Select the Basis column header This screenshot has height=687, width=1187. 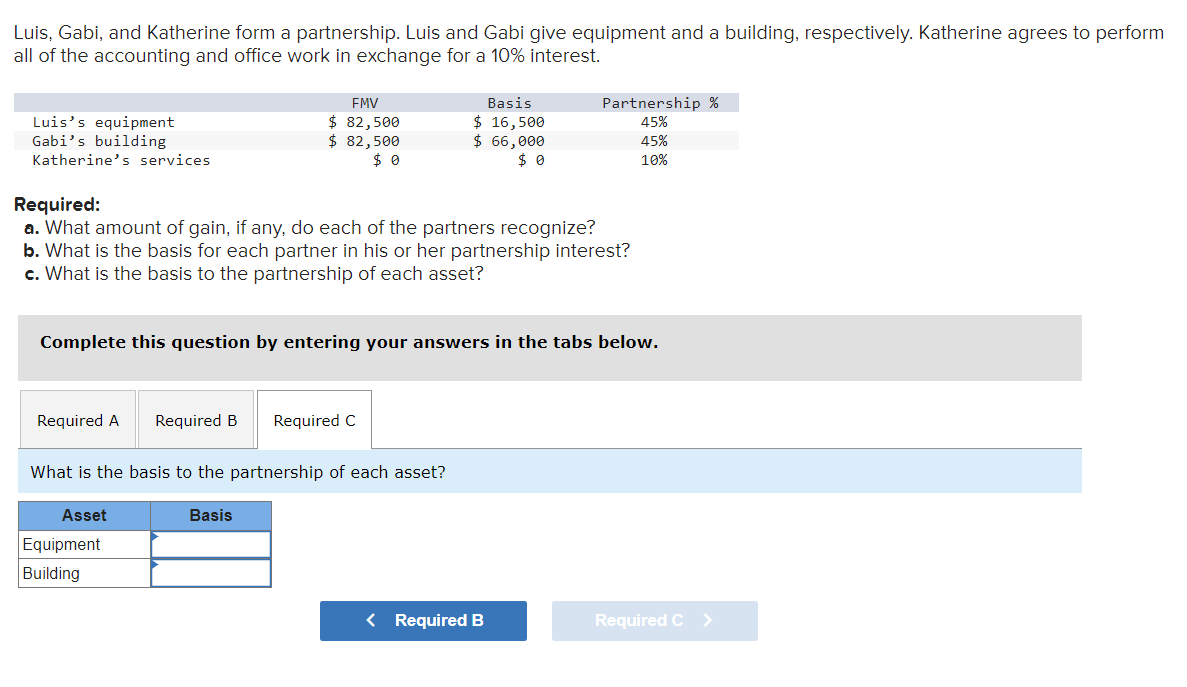coord(211,515)
